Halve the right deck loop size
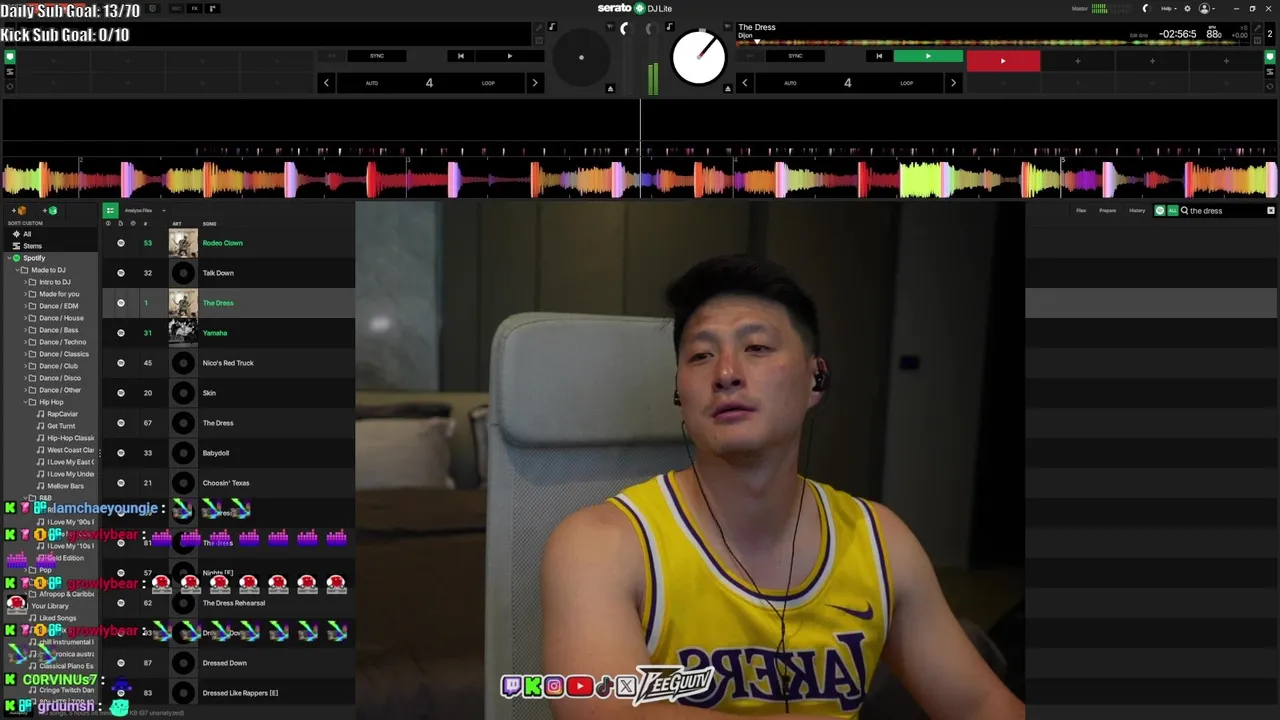1280x720 pixels. pyautogui.click(x=745, y=83)
